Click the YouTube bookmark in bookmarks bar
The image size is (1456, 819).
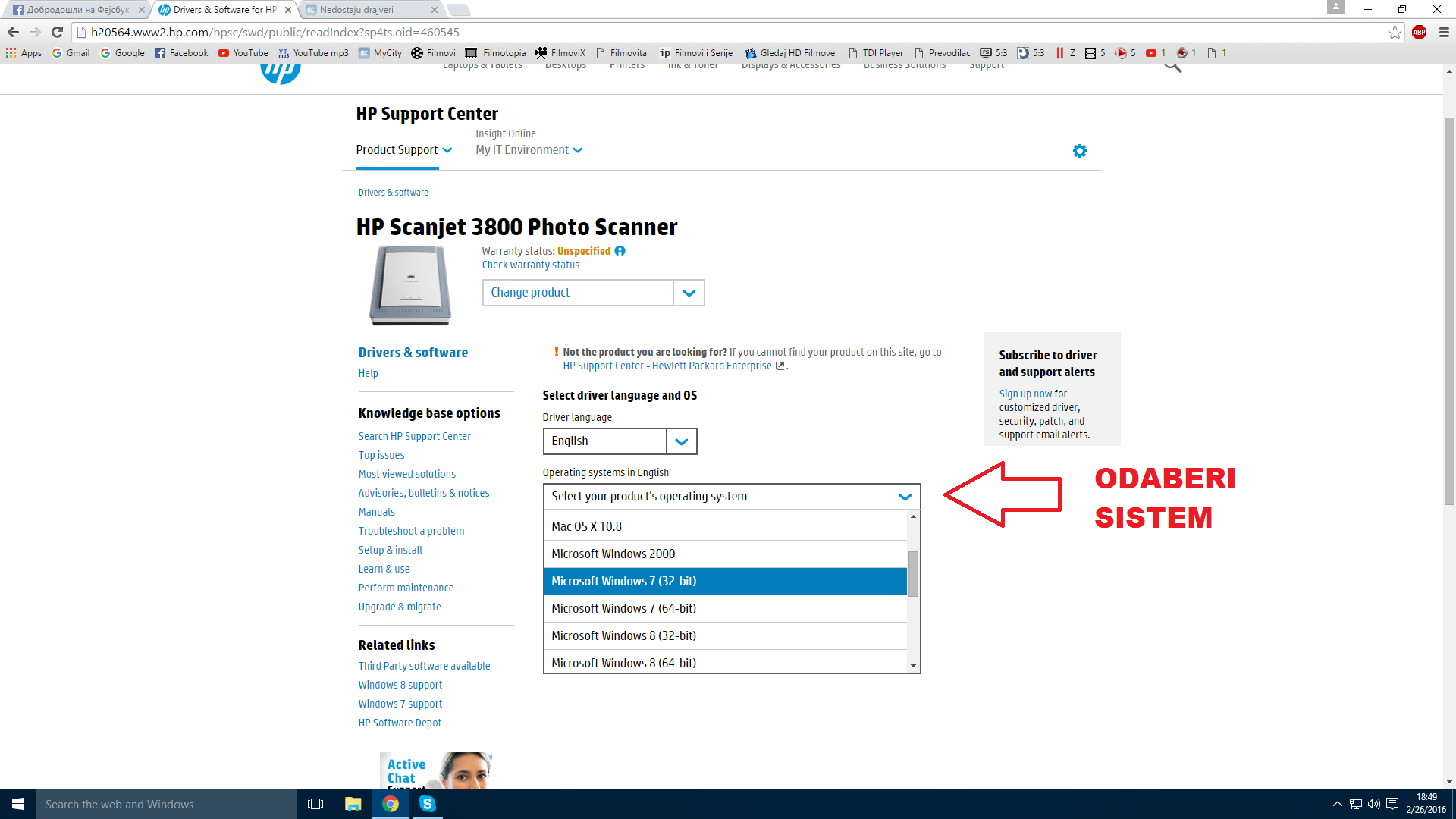[x=243, y=53]
